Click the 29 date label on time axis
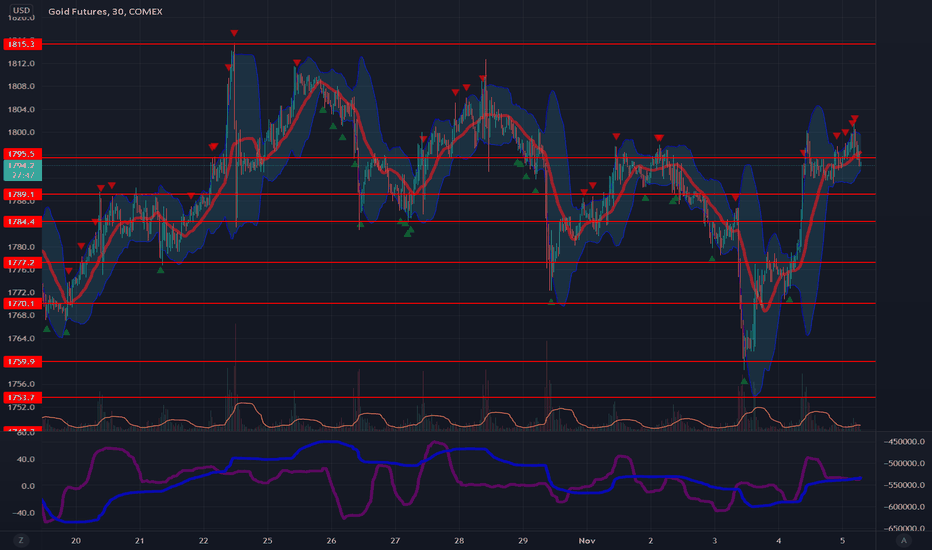The height and width of the screenshot is (550, 932). 522,540
